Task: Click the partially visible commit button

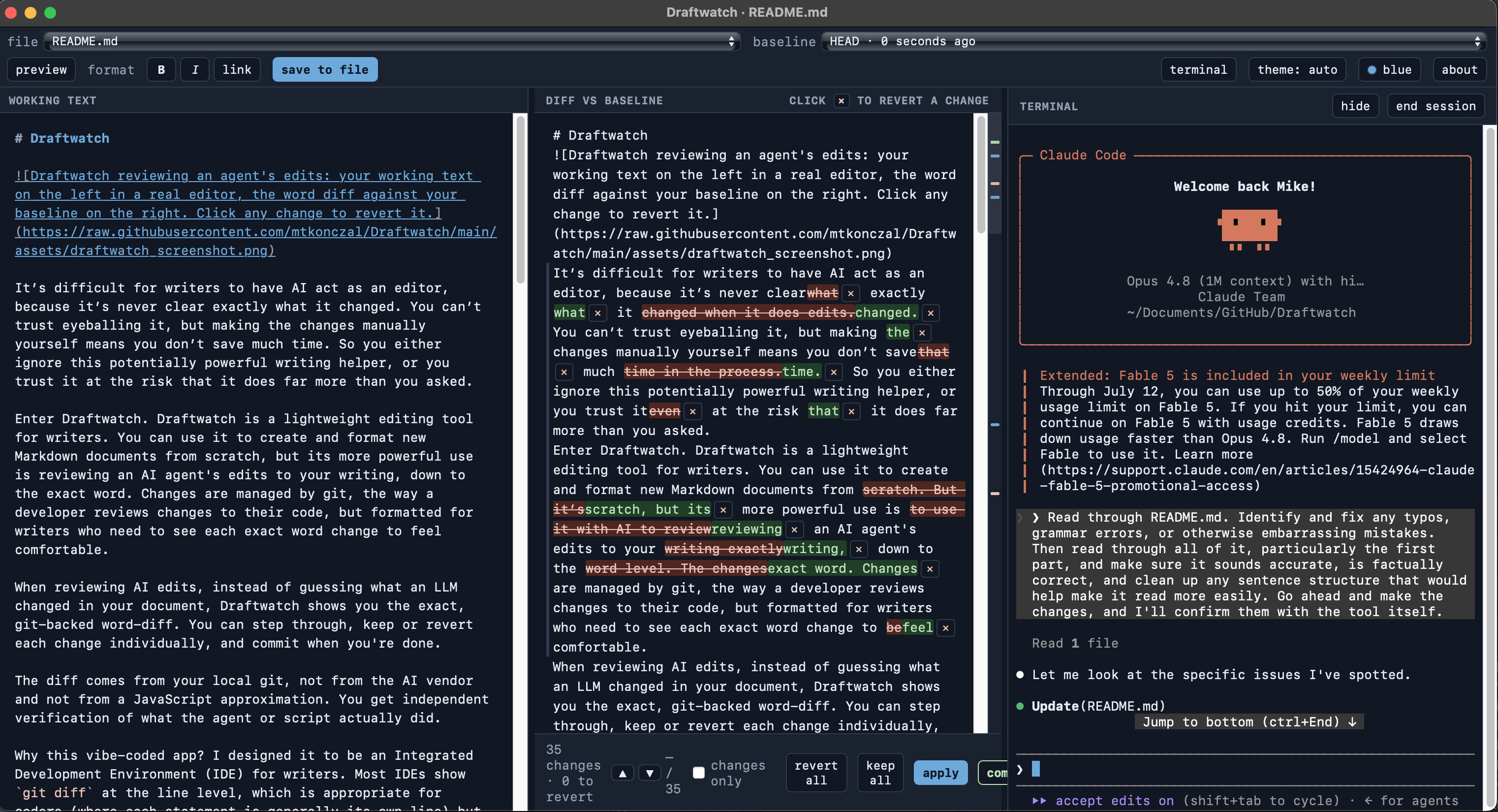Action: [x=993, y=773]
